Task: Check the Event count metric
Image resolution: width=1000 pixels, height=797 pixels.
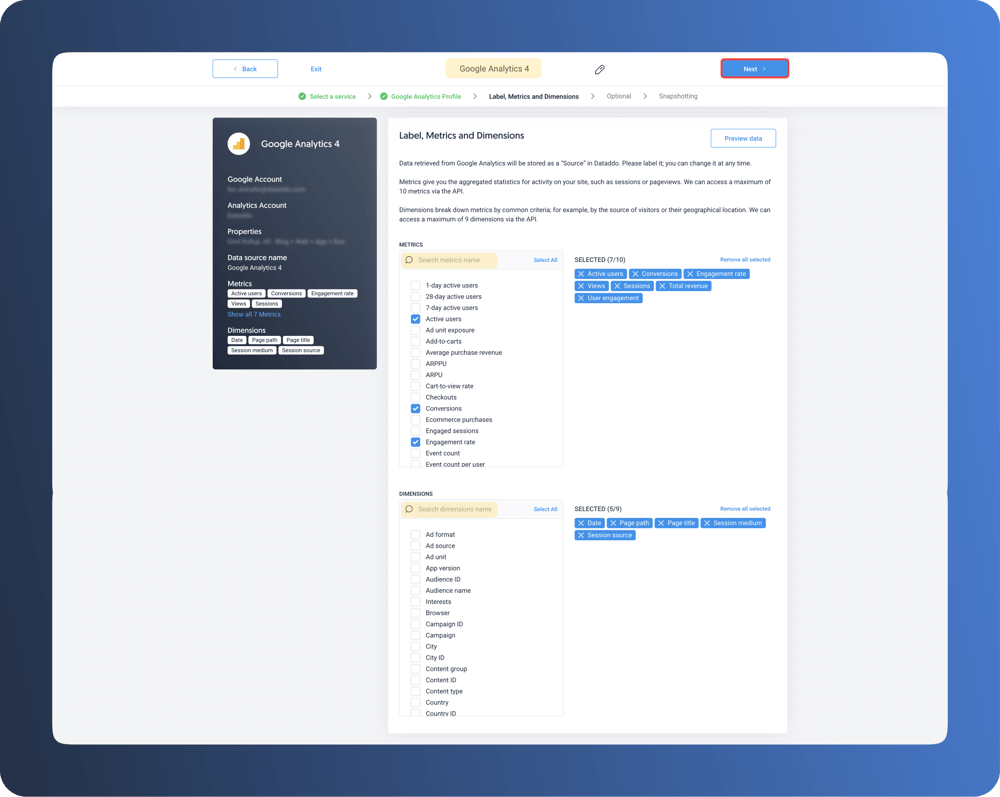Action: click(415, 453)
